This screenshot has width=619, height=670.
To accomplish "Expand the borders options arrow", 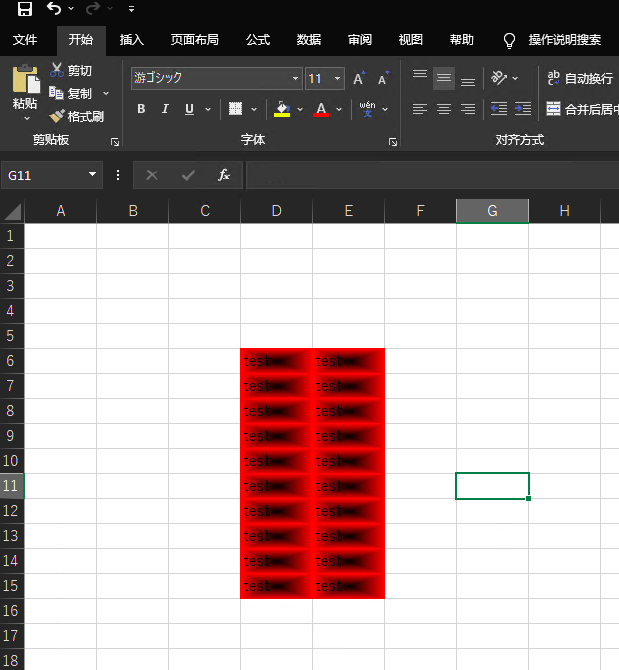I will click(x=254, y=109).
